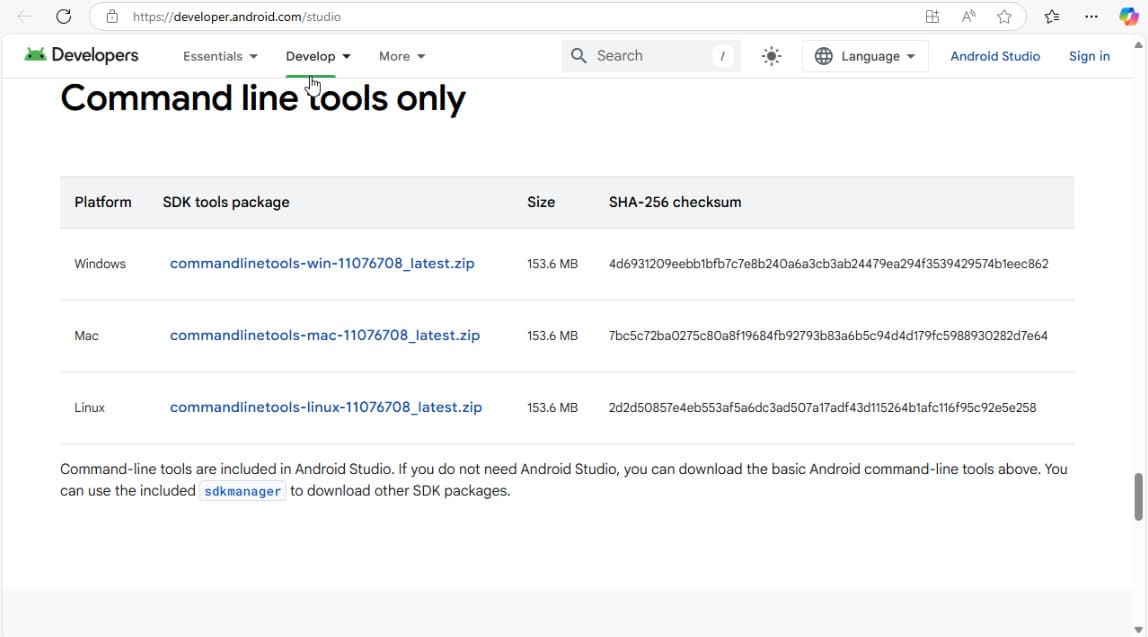The width and height of the screenshot is (1148, 637).
Task: Click the split screen browser icon
Action: point(932,16)
